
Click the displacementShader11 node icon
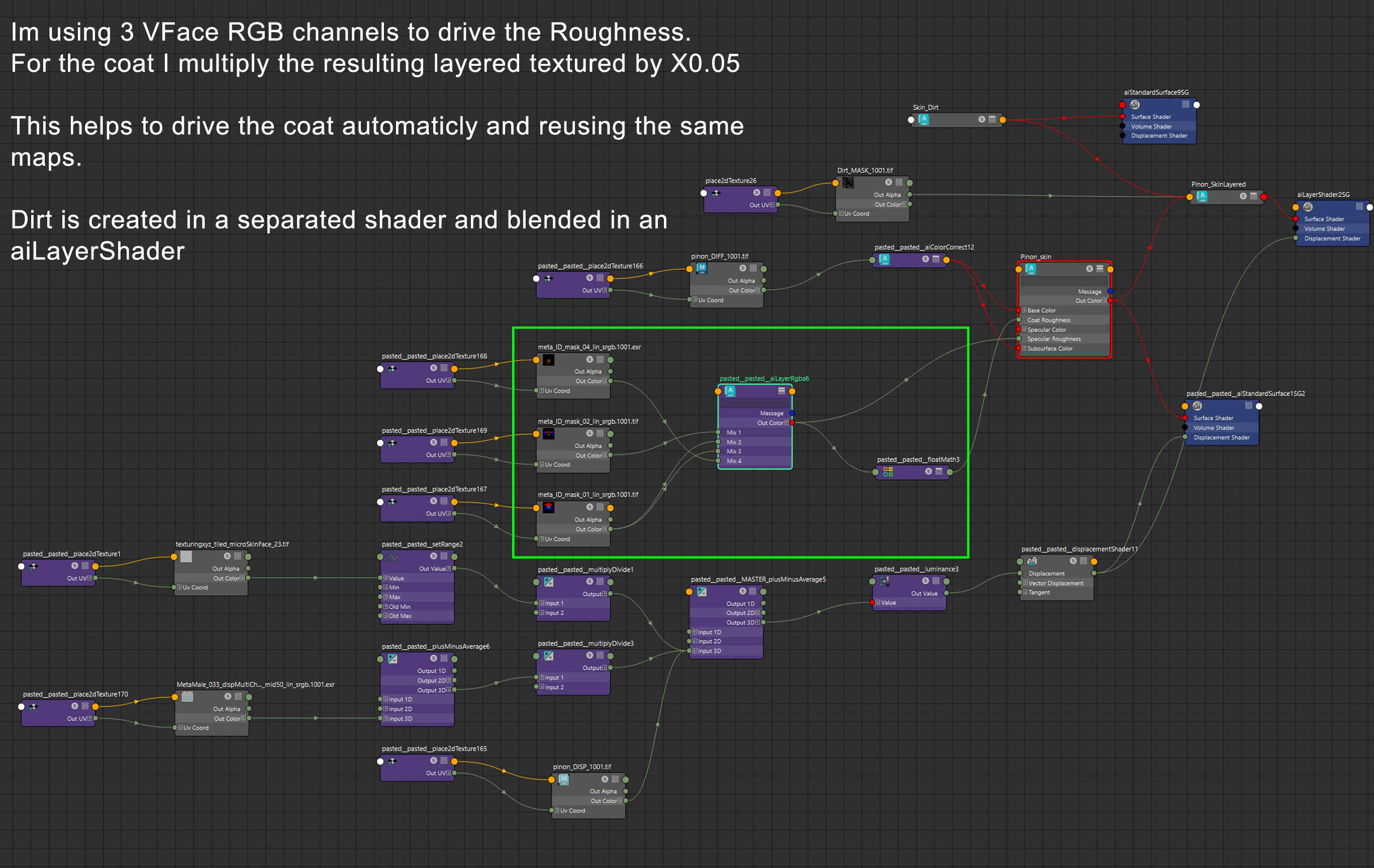(1032, 561)
